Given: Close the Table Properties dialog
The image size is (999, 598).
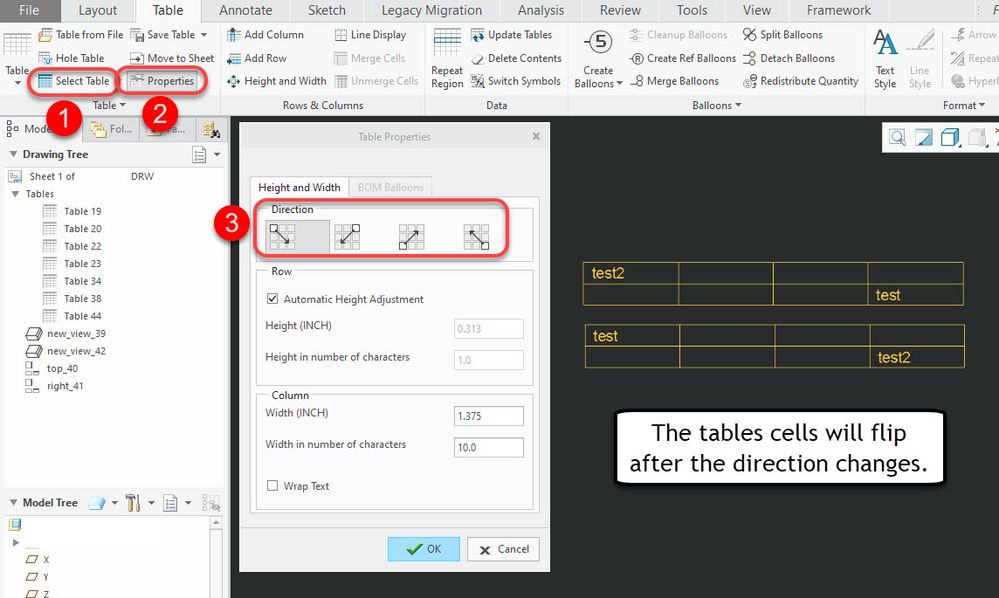Looking at the screenshot, I should (536, 136).
